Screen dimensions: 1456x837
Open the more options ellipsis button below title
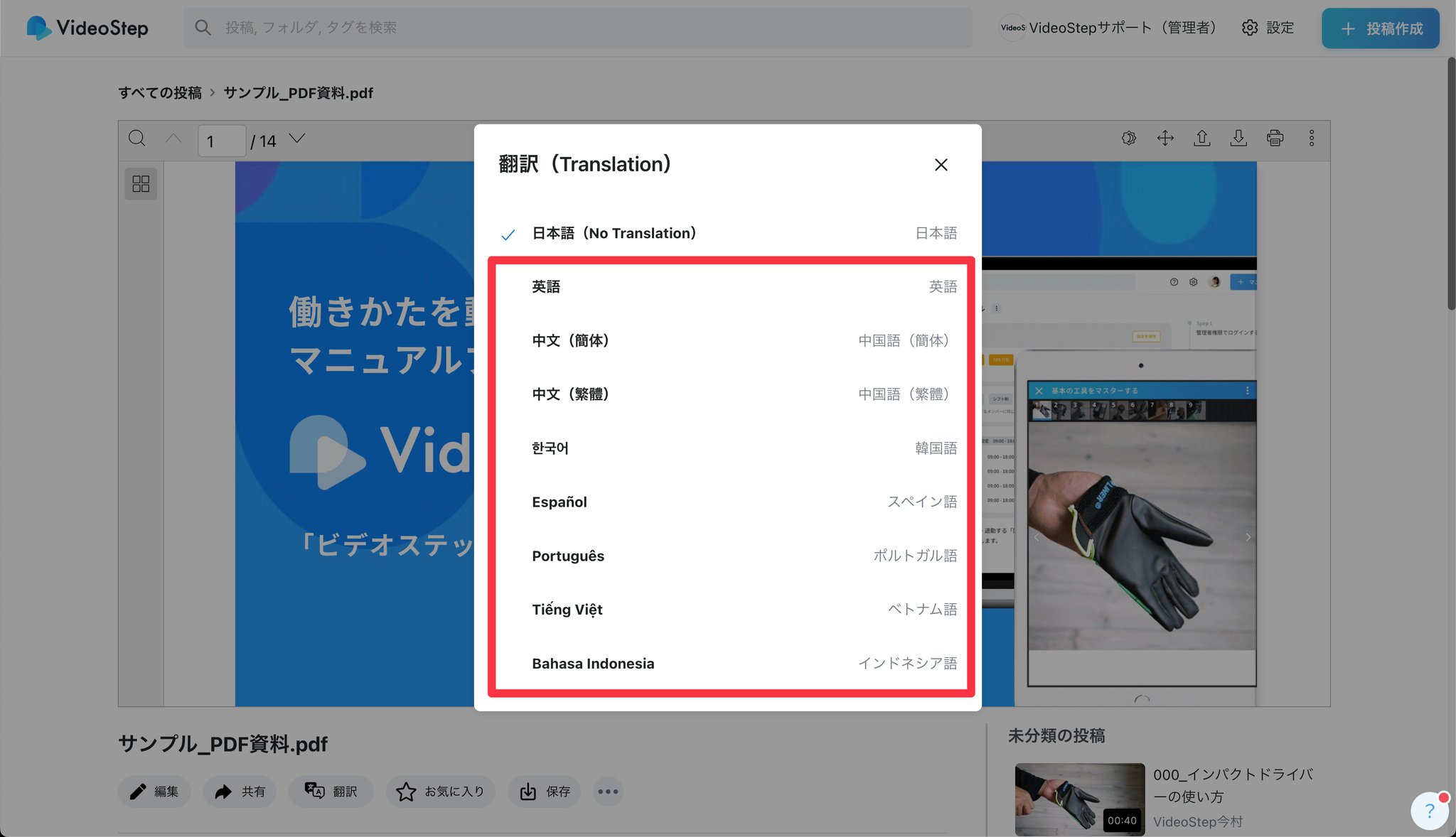[x=608, y=792]
